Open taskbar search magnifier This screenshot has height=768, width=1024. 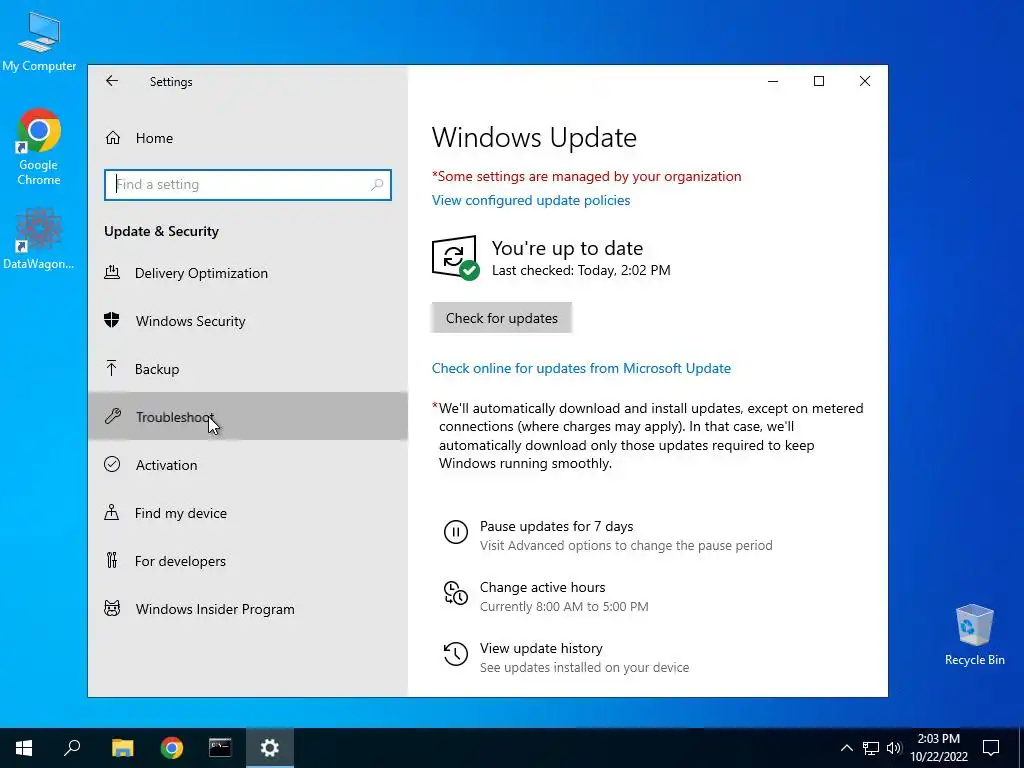(x=72, y=748)
